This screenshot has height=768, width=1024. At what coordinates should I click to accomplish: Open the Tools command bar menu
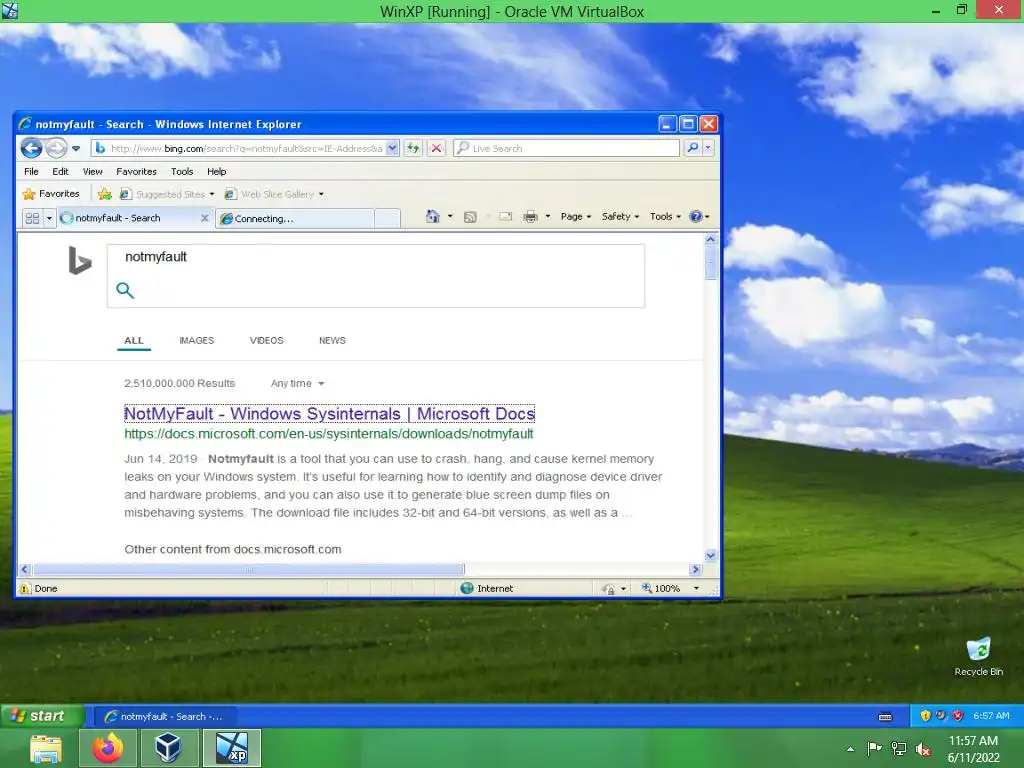coord(665,216)
